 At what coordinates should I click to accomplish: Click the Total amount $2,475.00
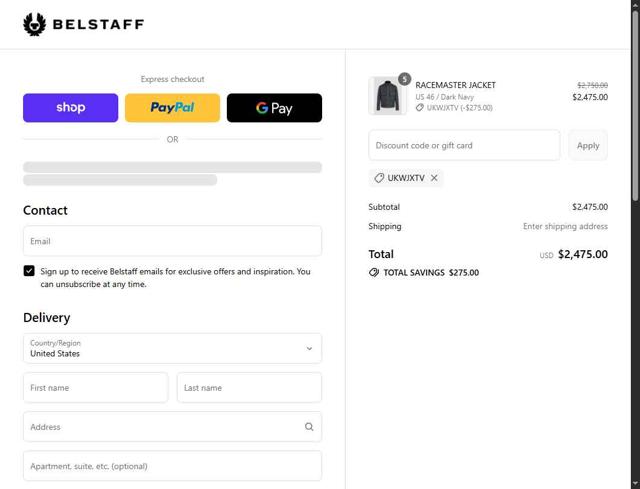pyautogui.click(x=583, y=254)
